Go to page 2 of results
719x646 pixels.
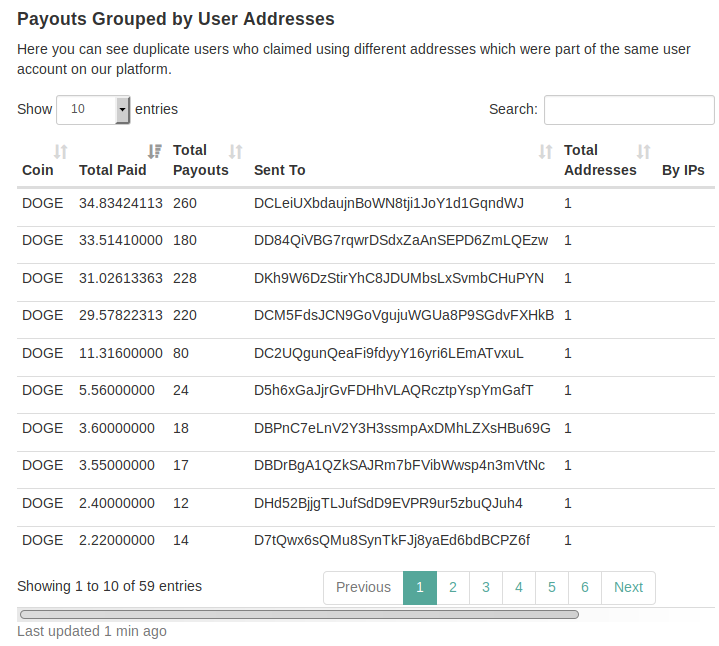click(x=453, y=587)
